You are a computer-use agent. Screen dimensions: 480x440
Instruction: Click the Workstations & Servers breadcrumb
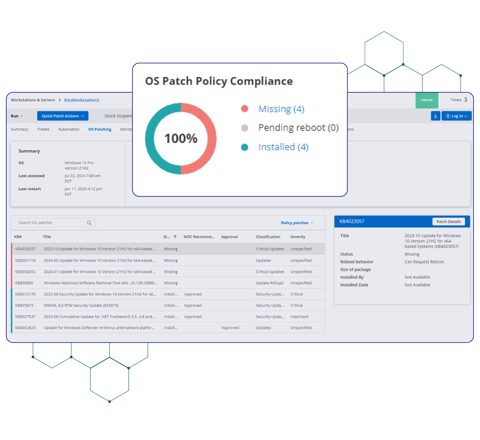(x=33, y=100)
